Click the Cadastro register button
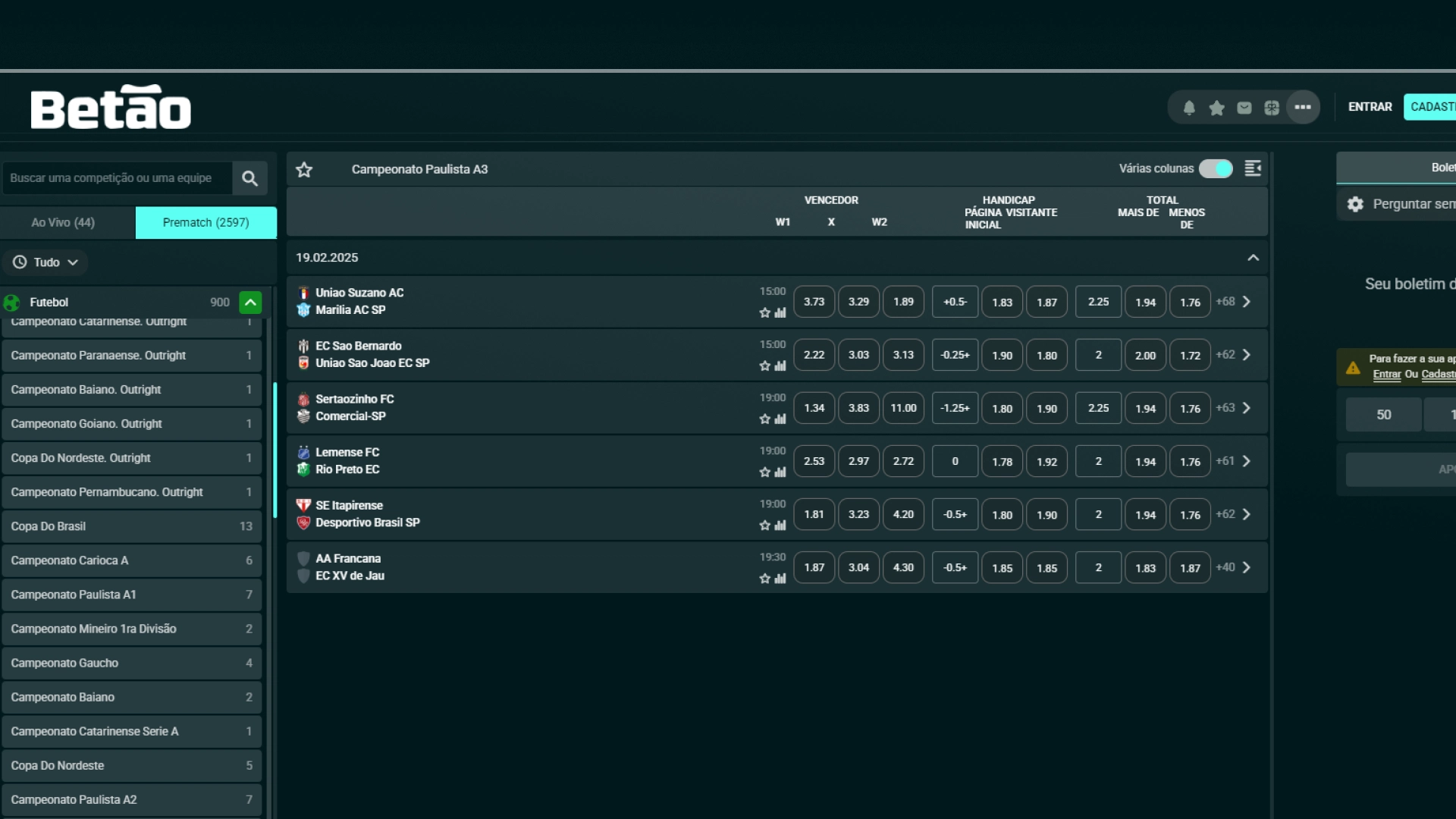 click(1430, 107)
